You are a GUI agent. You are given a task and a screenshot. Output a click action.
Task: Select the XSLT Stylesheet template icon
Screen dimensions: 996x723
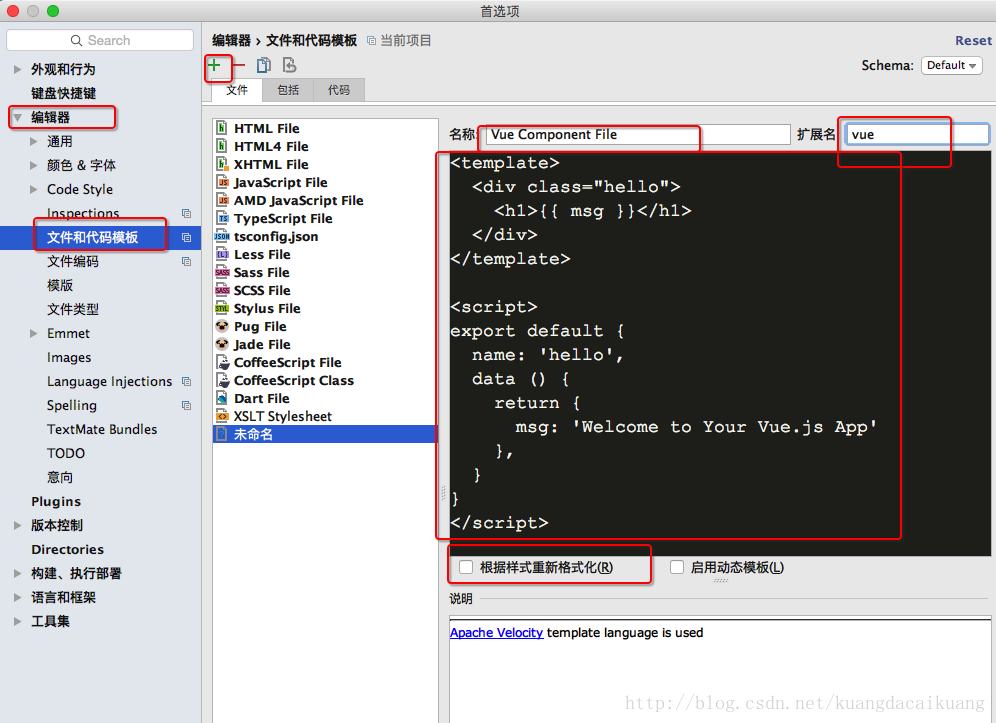pyautogui.click(x=222, y=416)
